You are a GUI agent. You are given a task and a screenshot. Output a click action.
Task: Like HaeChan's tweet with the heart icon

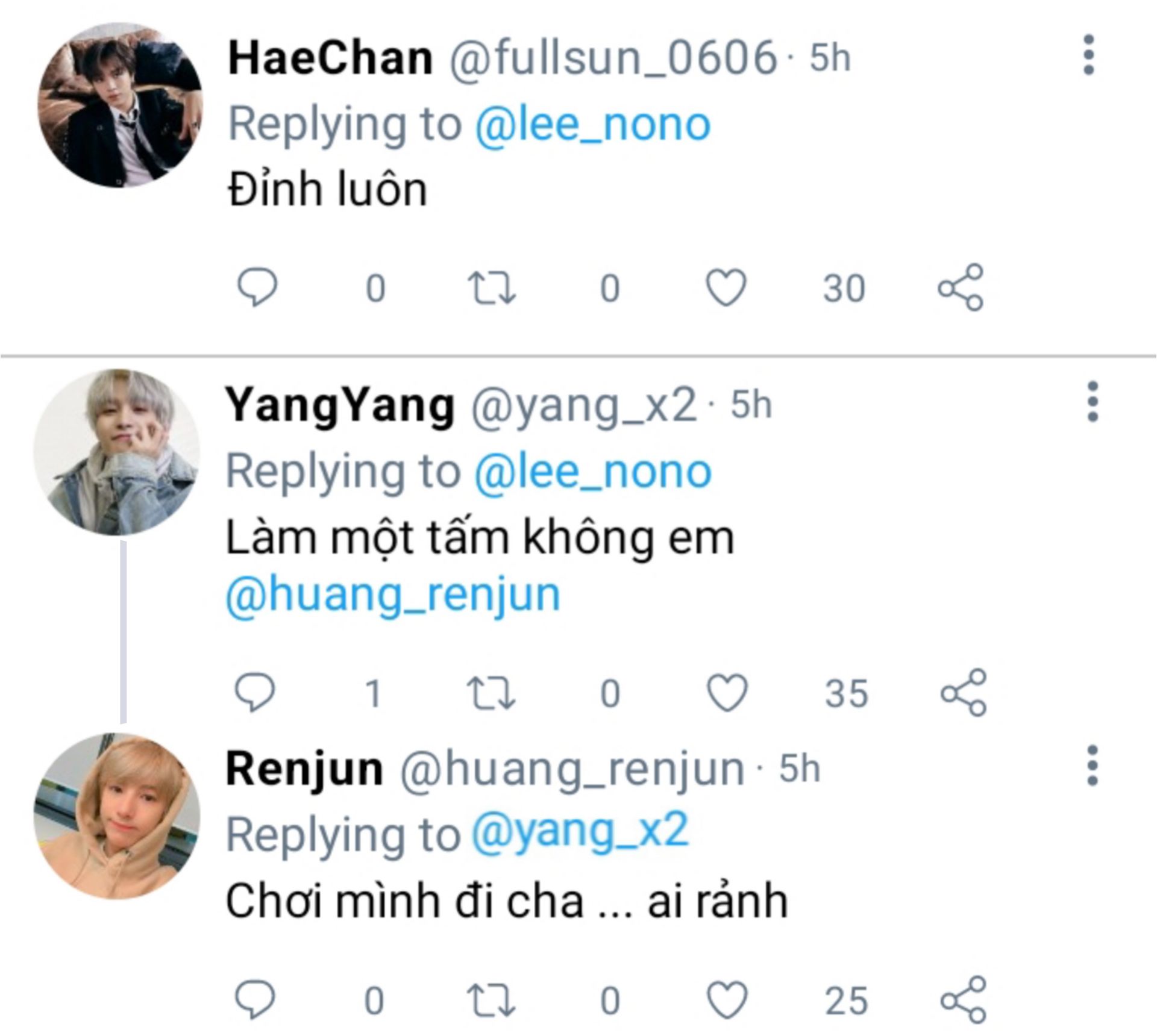pyautogui.click(x=726, y=287)
